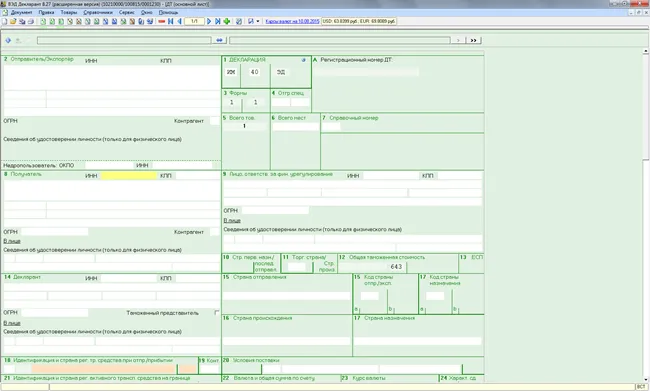Click the Контрагент field in Получатель section

coord(214,231)
